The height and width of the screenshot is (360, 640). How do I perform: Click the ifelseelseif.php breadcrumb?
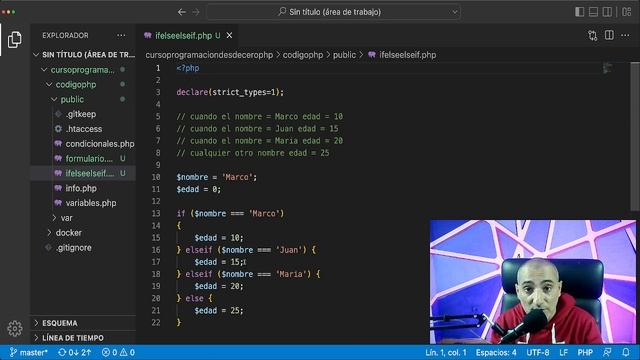402,55
